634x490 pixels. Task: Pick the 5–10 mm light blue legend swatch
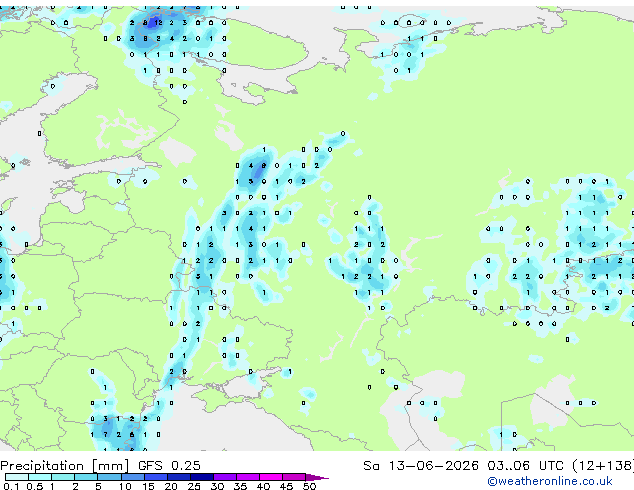click(109, 477)
